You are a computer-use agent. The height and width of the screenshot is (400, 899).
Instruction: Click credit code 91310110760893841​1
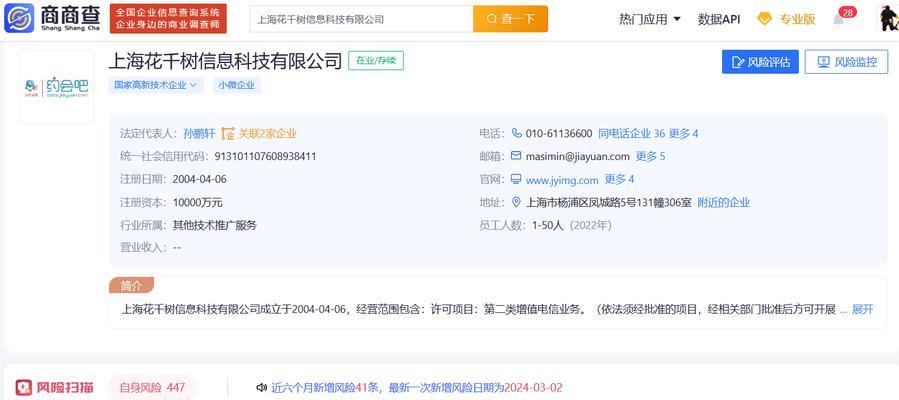click(265, 156)
